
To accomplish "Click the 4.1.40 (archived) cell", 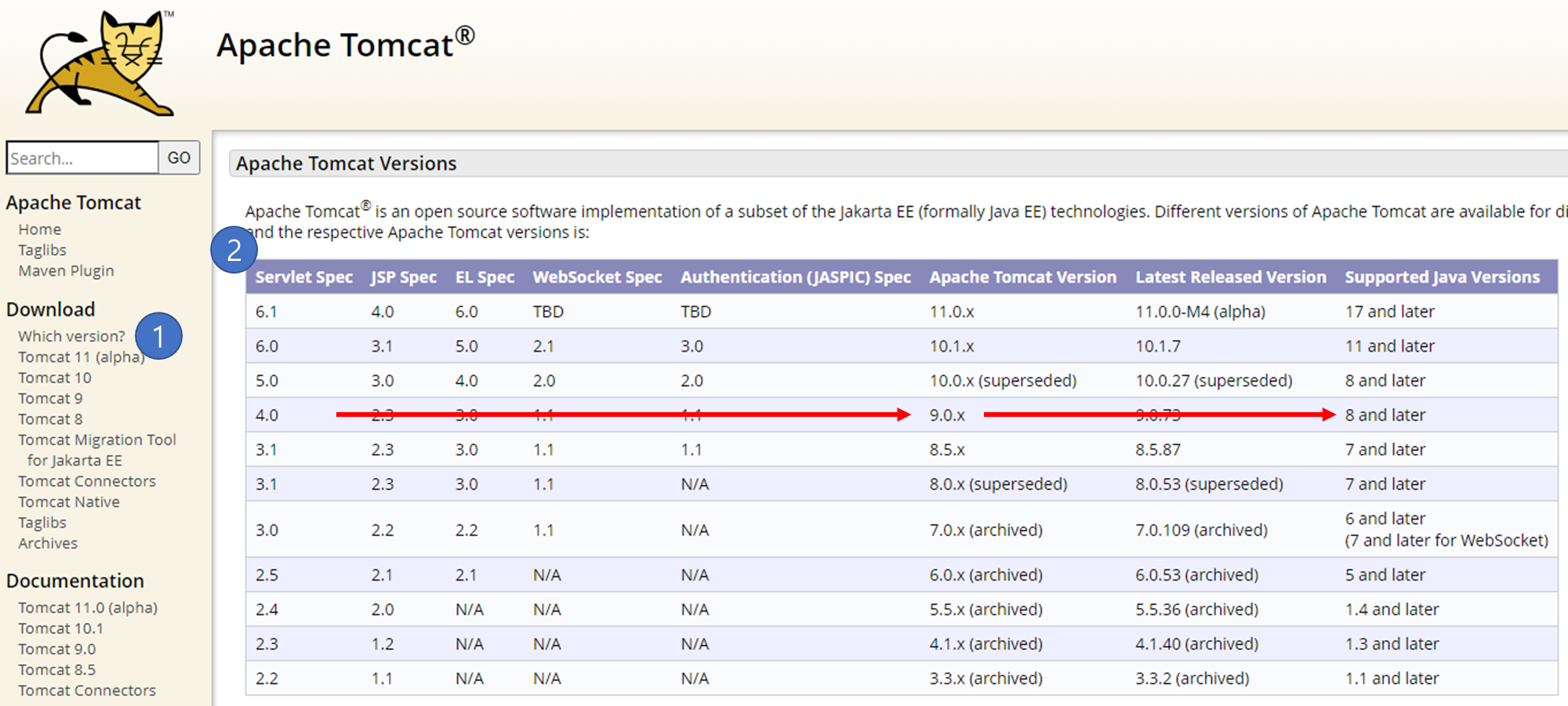I will 1197,643.
